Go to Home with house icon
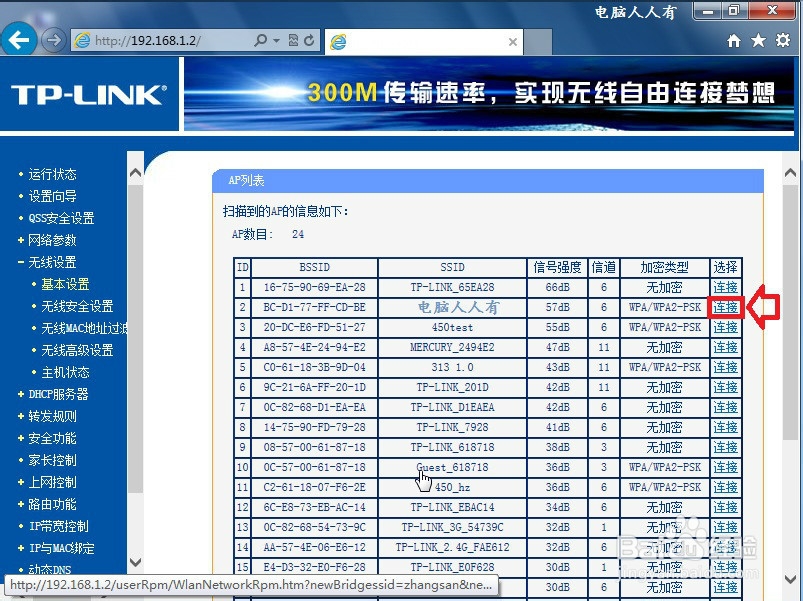 734,40
